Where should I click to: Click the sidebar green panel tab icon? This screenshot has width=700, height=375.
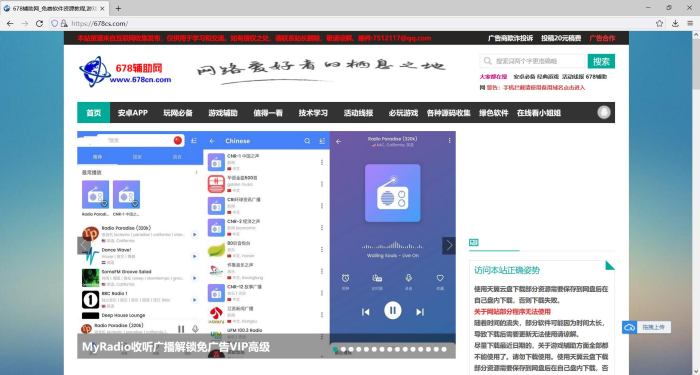[x=474, y=242]
